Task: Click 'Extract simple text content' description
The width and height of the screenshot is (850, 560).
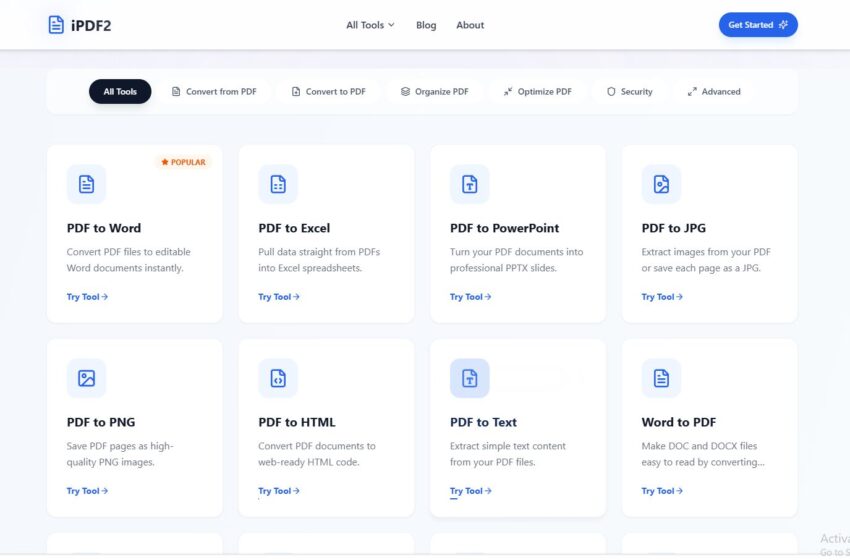Action: 507,446
